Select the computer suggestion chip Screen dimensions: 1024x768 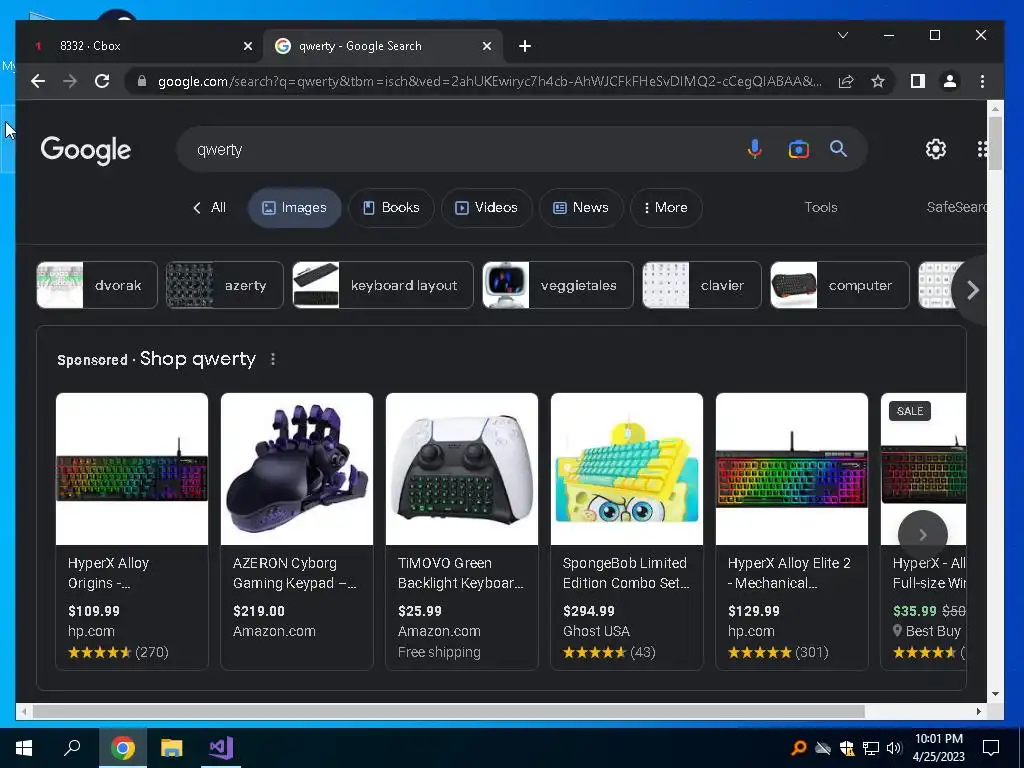click(x=840, y=285)
